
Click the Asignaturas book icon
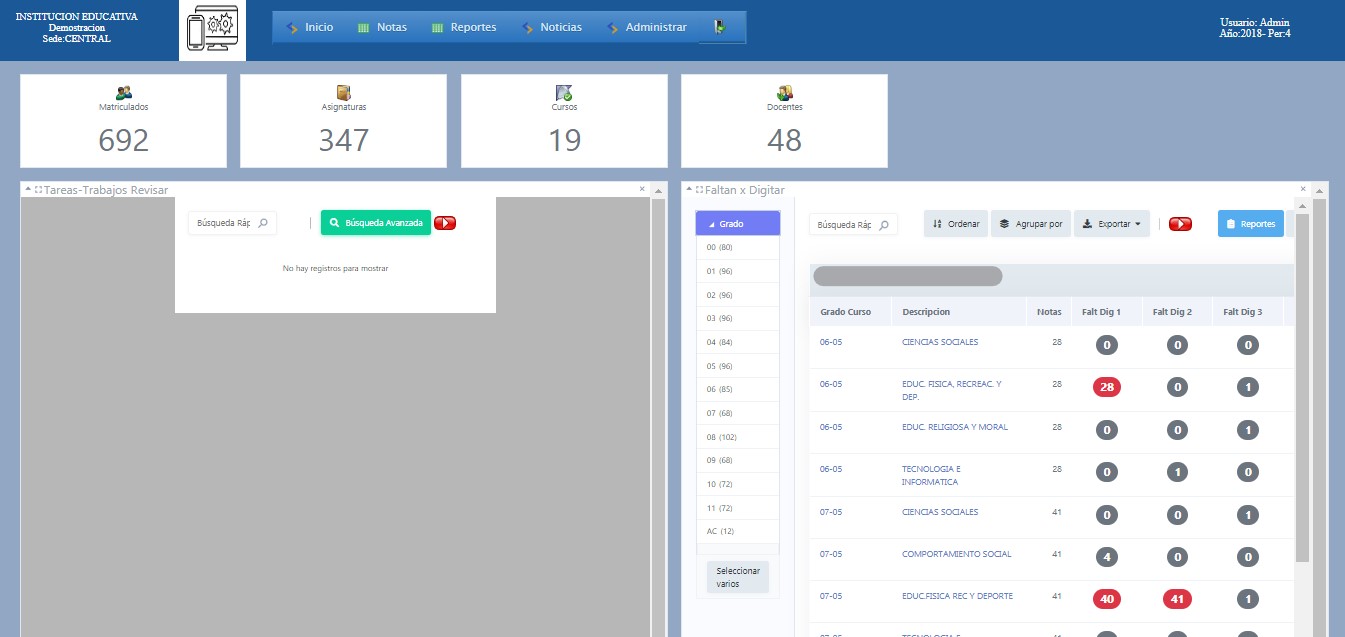[x=344, y=92]
